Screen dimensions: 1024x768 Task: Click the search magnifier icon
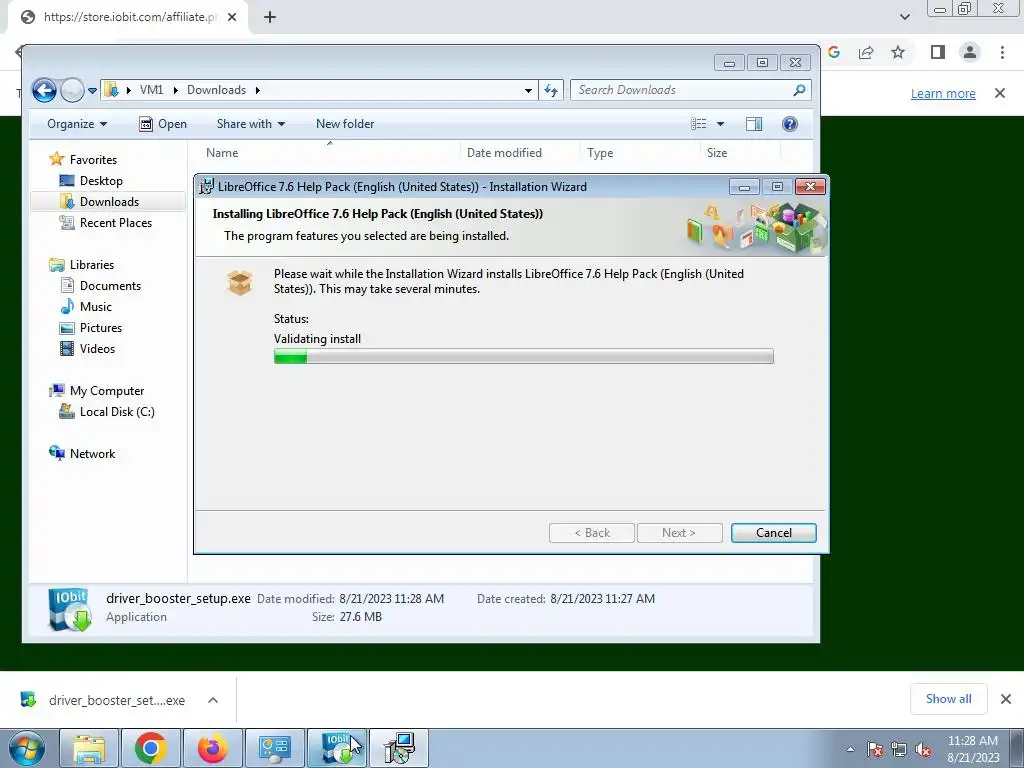799,90
